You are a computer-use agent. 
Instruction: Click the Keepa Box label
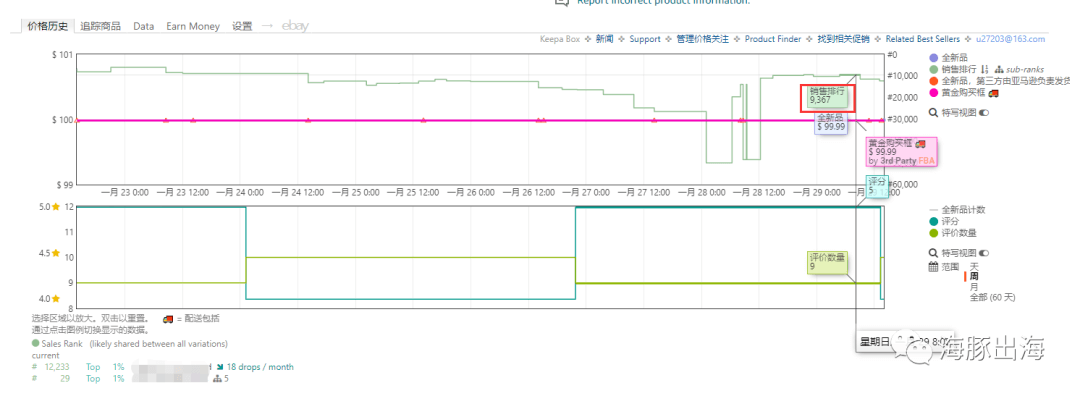(x=560, y=39)
